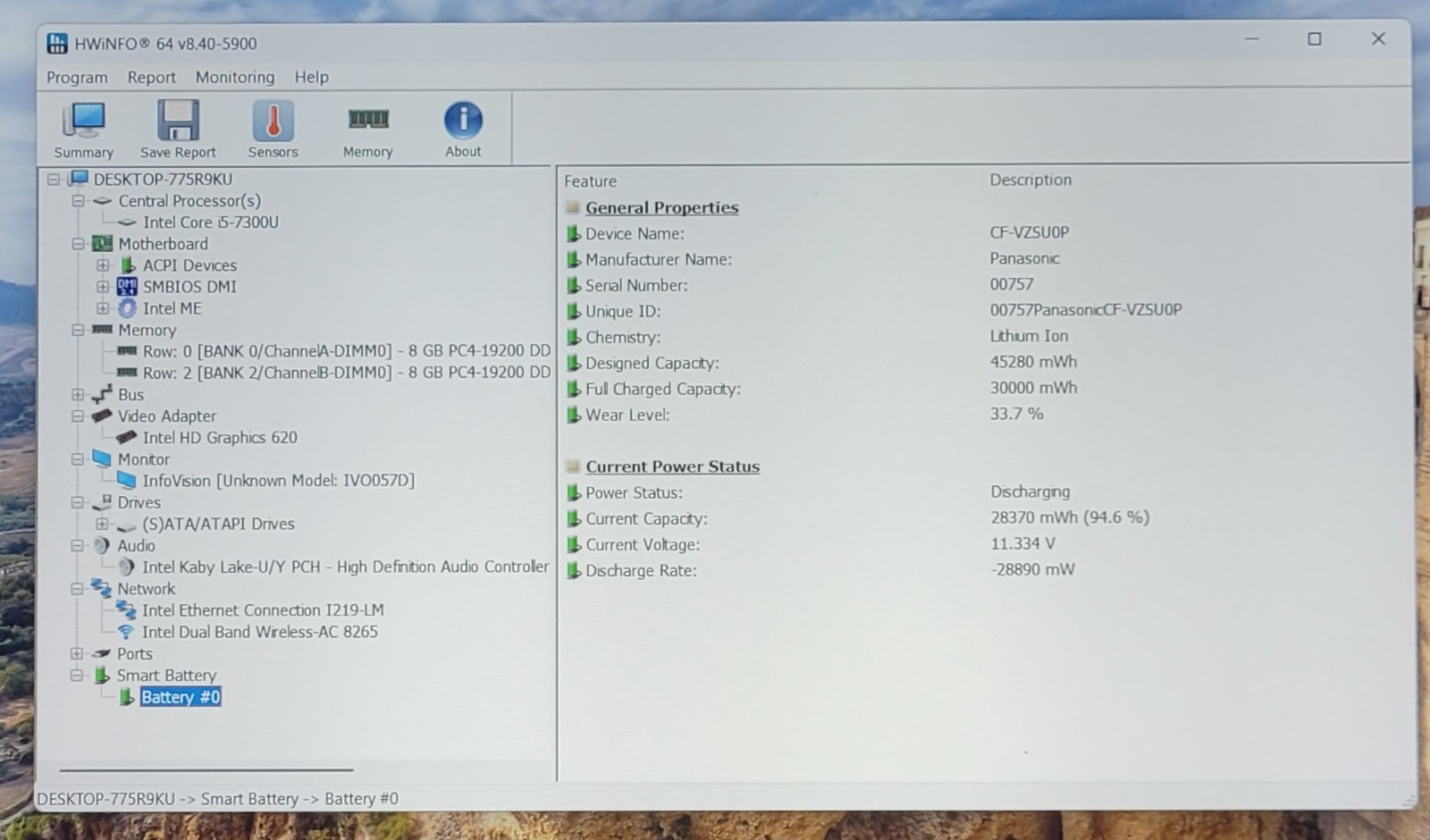The width and height of the screenshot is (1430, 840).
Task: Click the HWiNFO app icon in title bar
Action: (x=57, y=43)
